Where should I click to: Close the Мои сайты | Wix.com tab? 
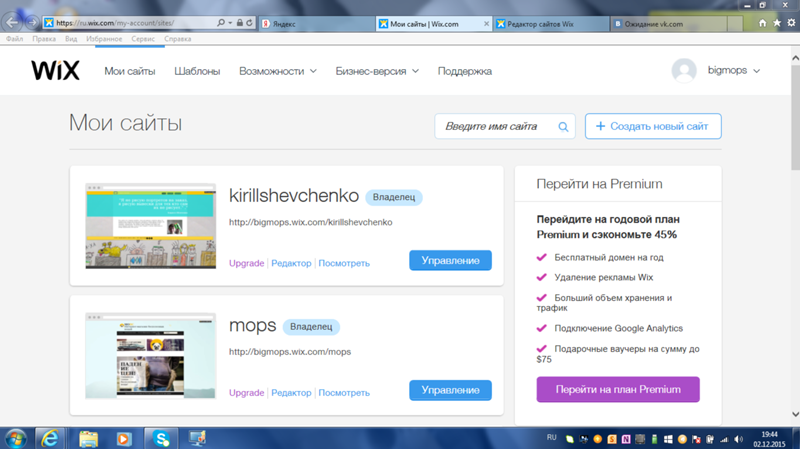tap(486, 23)
